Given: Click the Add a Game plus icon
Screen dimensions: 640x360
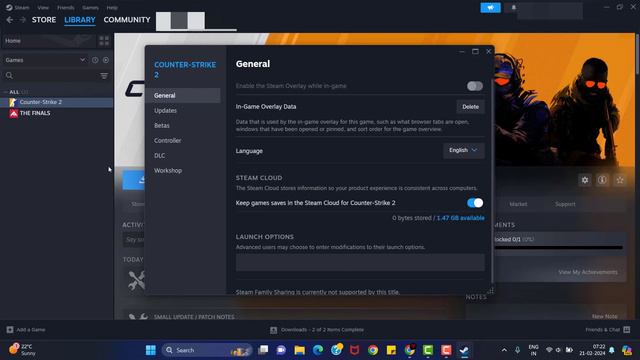Looking at the screenshot, I should click(10, 329).
